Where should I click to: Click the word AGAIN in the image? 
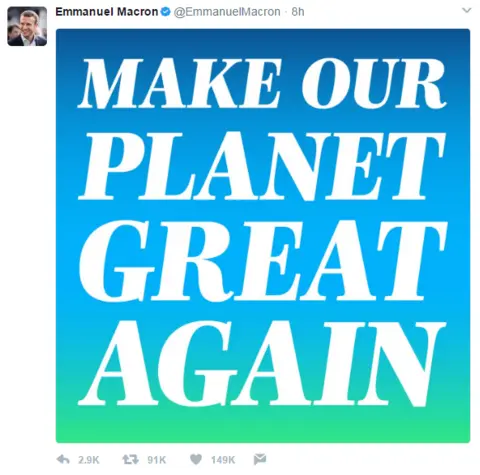(x=262, y=364)
